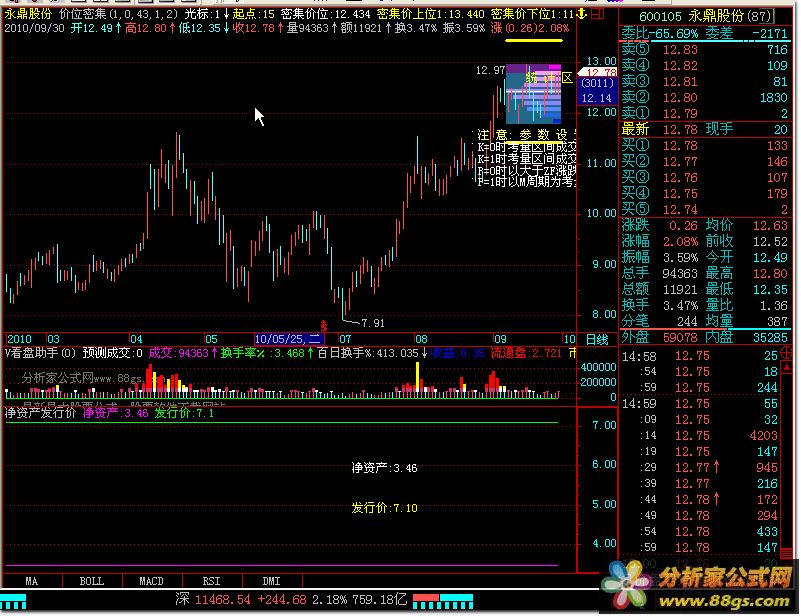
Task: Click the 净资产:3.46 label in the lower pane
Action: point(384,468)
